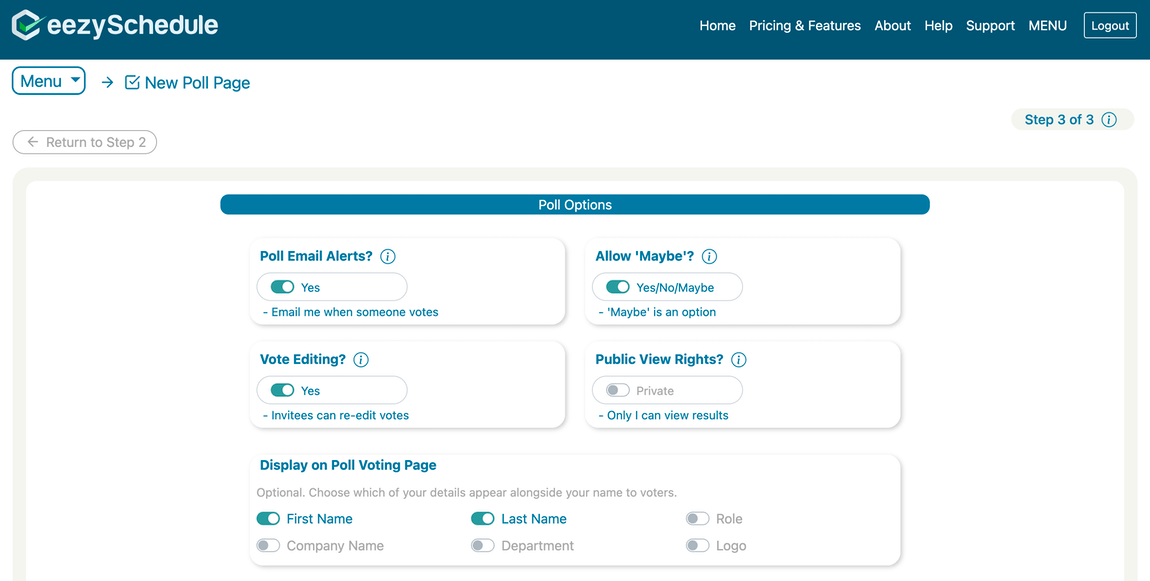Screen dimensions: 1150x581
Task: Open info icon next to Vote Editing
Action: [361, 359]
